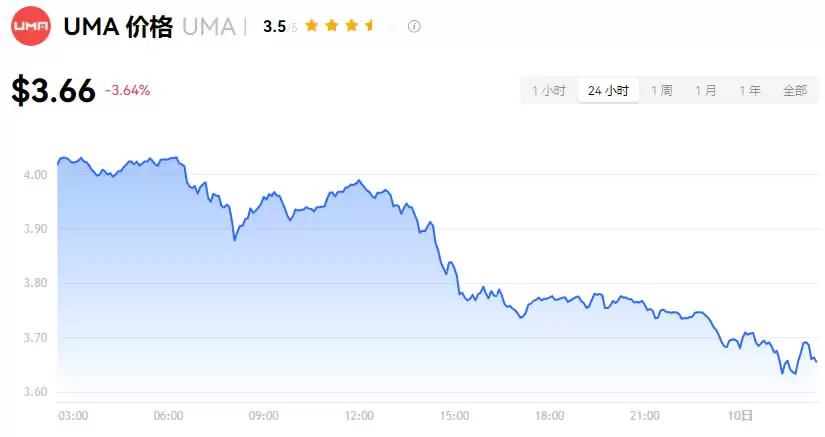Image resolution: width=825 pixels, height=437 pixels.
Task: Click the UMA 价格 title
Action: (117, 27)
